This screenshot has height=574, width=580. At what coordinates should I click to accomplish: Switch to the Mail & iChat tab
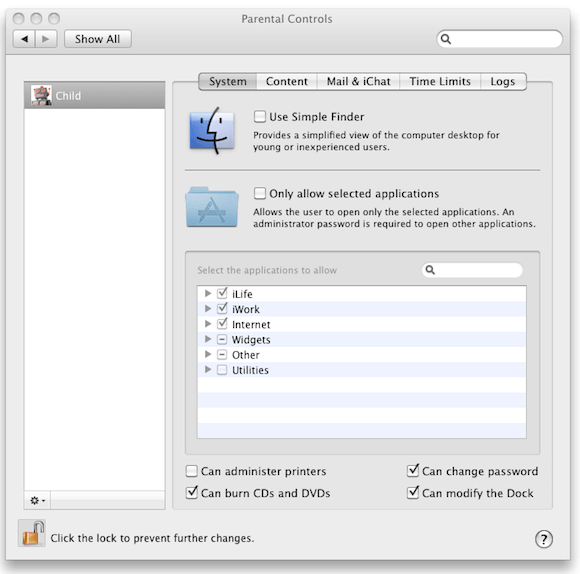[x=358, y=81]
